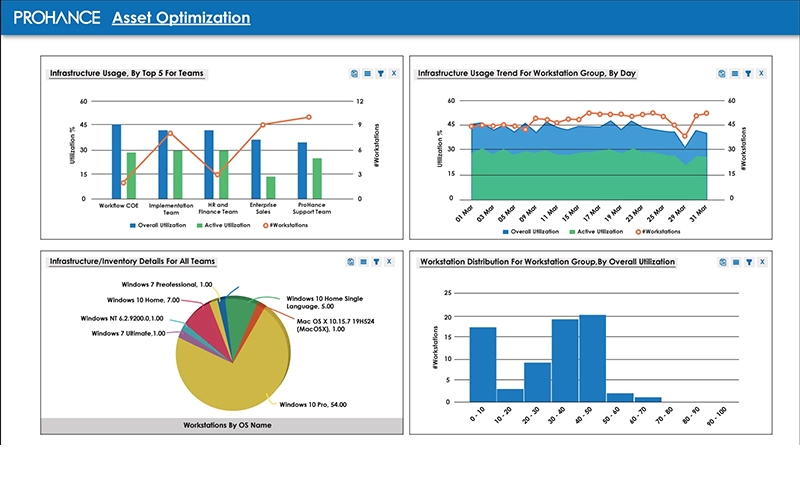Click the 40 - 50 histogram bar

click(592, 359)
